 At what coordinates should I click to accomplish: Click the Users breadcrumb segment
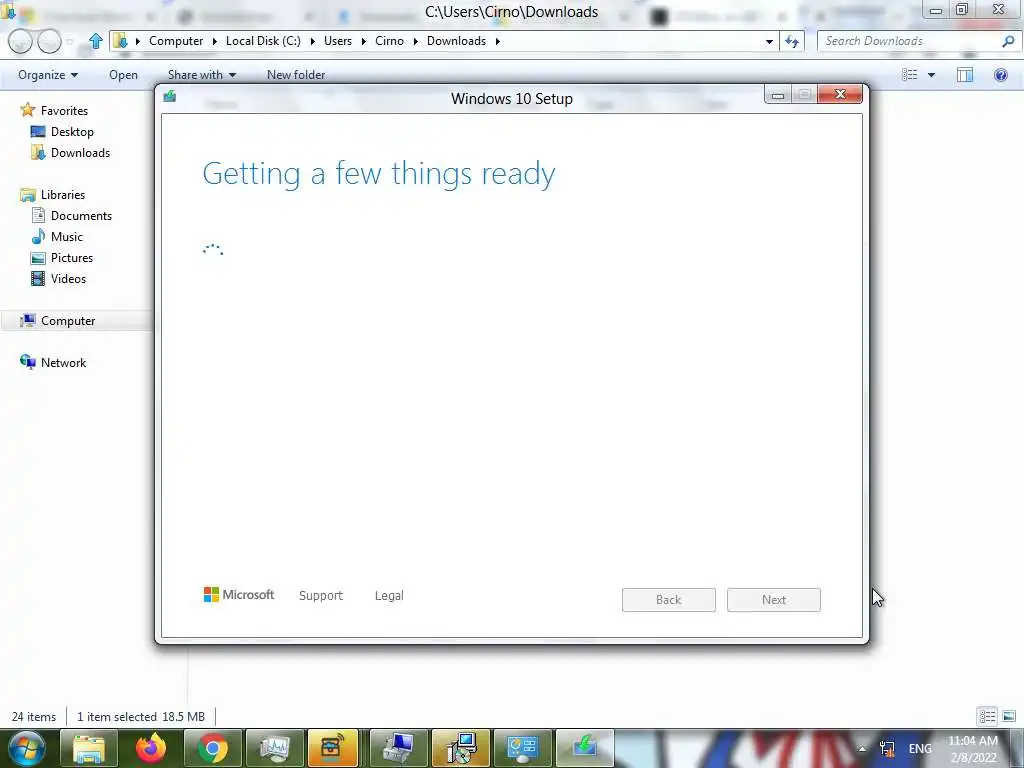(338, 40)
